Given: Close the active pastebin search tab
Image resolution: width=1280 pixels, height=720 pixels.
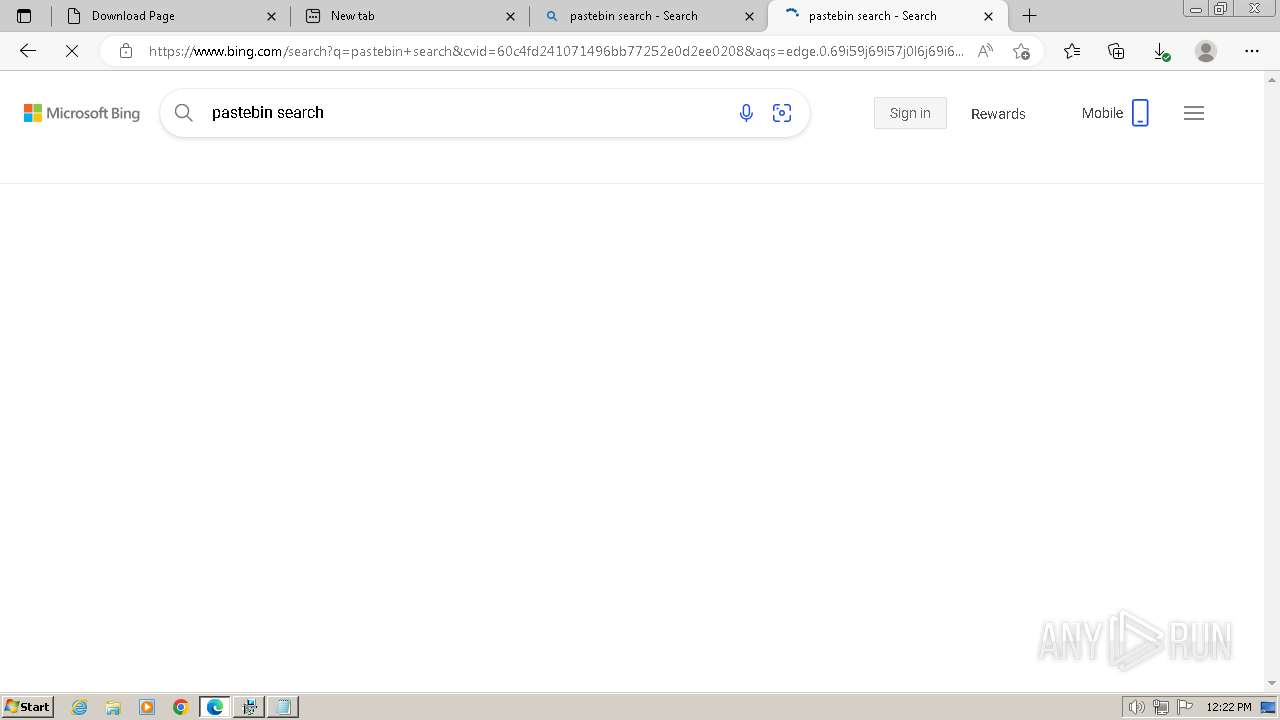Looking at the screenshot, I should [x=989, y=16].
